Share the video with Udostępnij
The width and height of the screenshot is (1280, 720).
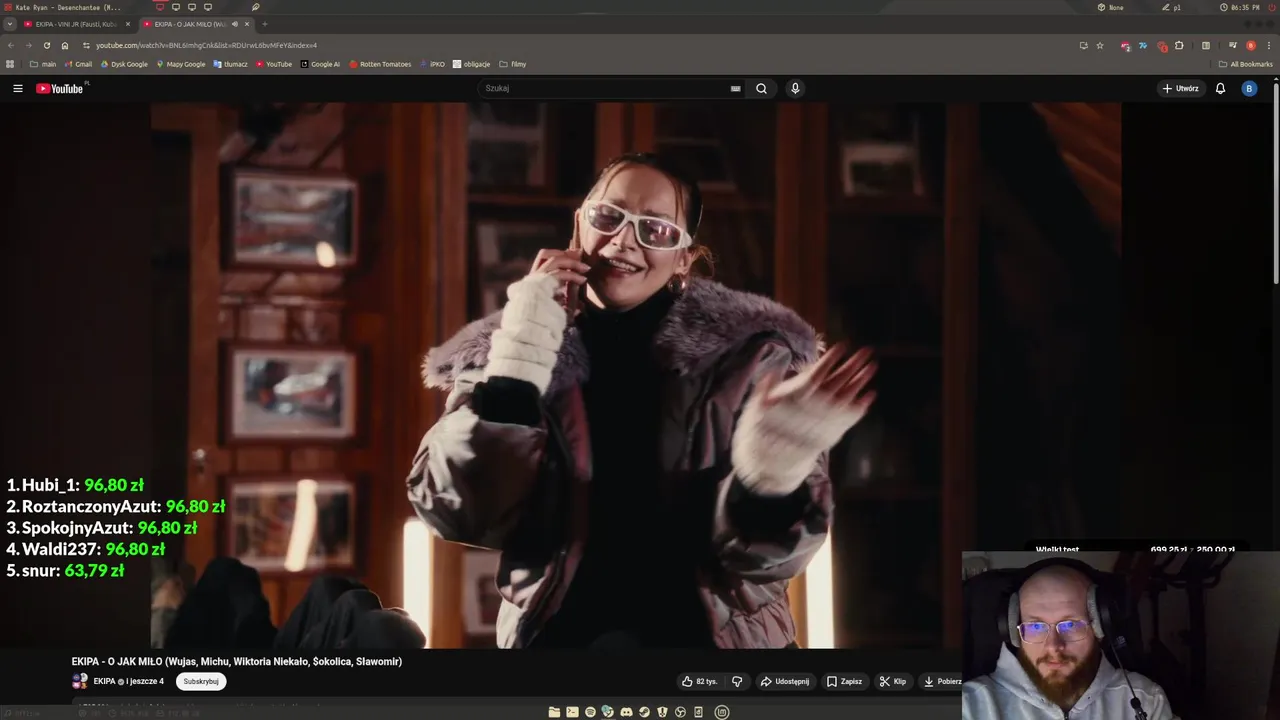(x=785, y=681)
